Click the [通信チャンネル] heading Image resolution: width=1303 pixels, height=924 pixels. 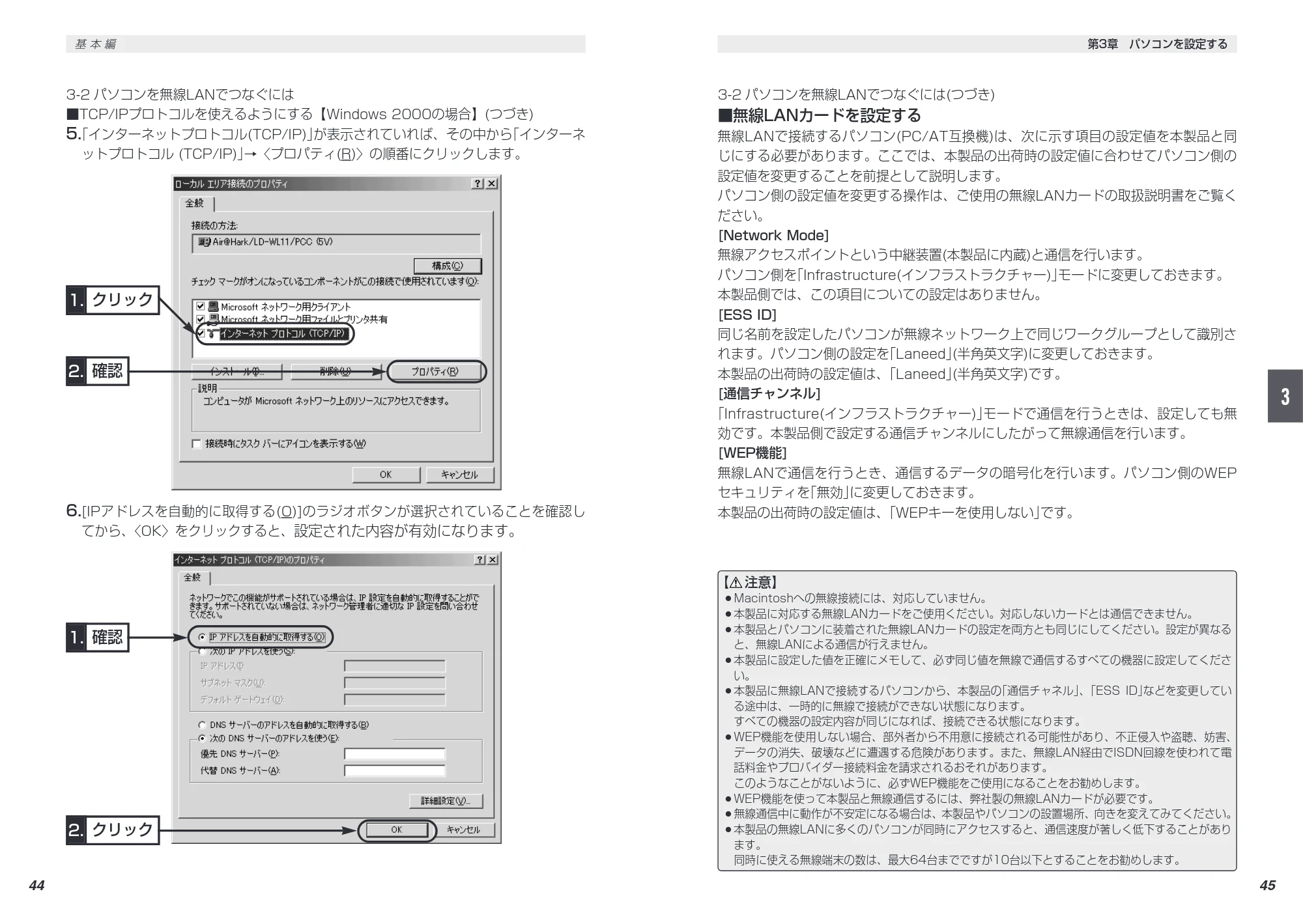click(769, 393)
